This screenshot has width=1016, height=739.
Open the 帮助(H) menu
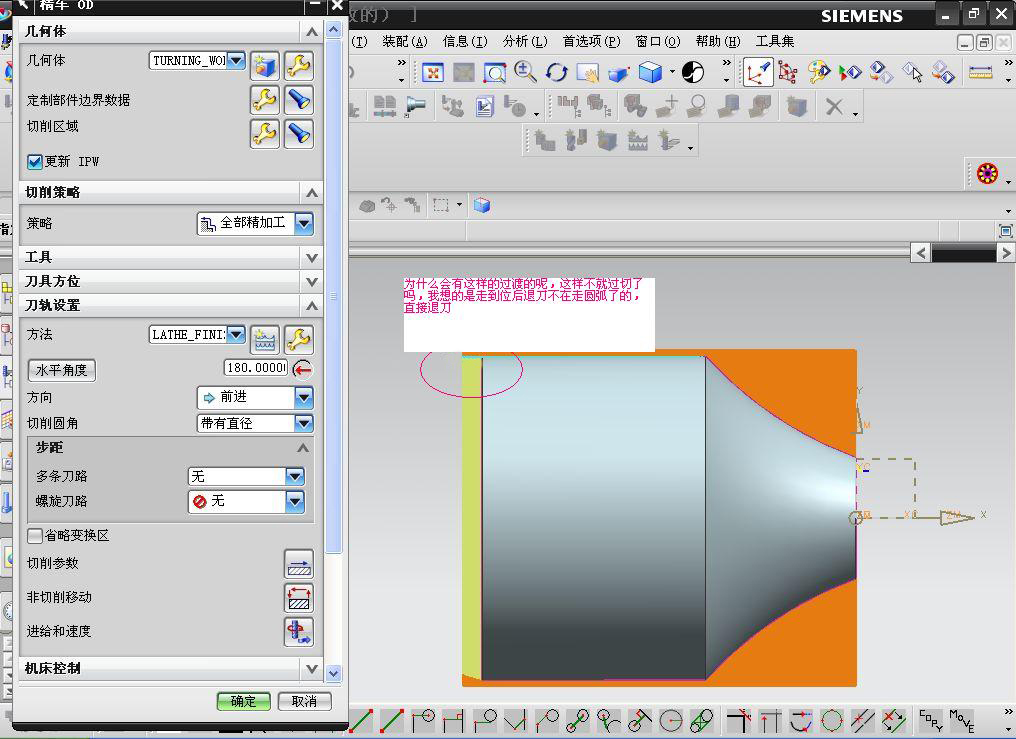pos(717,41)
